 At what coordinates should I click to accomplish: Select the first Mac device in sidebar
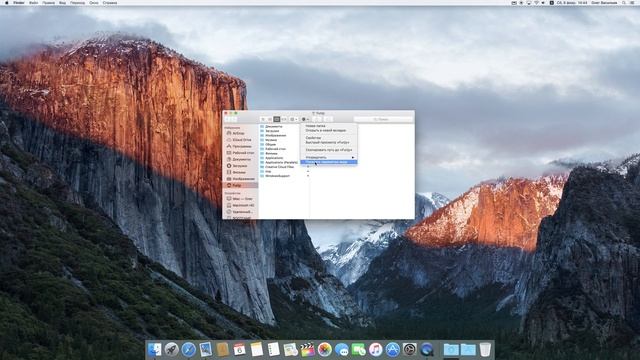[242, 199]
